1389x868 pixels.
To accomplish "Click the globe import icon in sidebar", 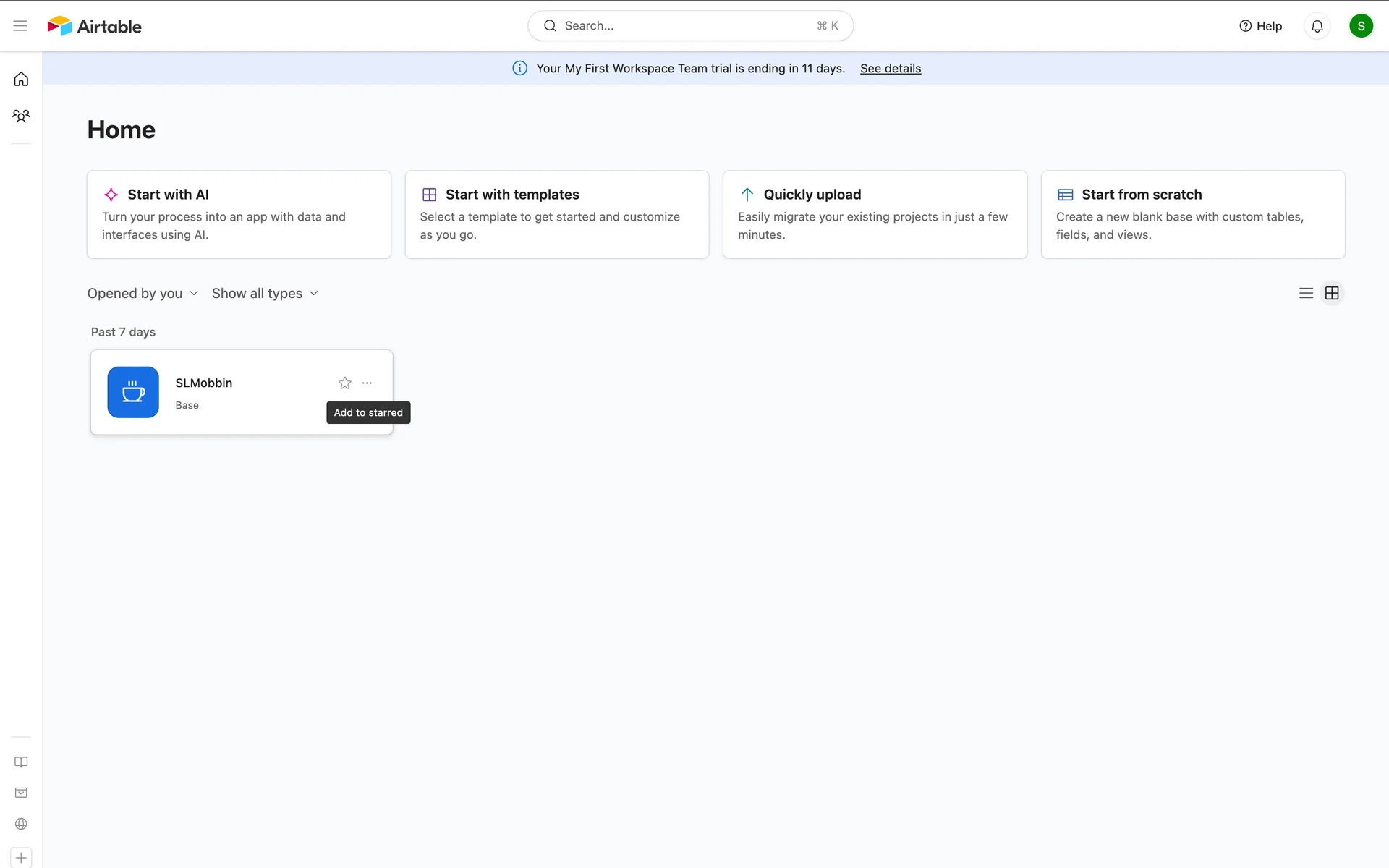I will (21, 824).
